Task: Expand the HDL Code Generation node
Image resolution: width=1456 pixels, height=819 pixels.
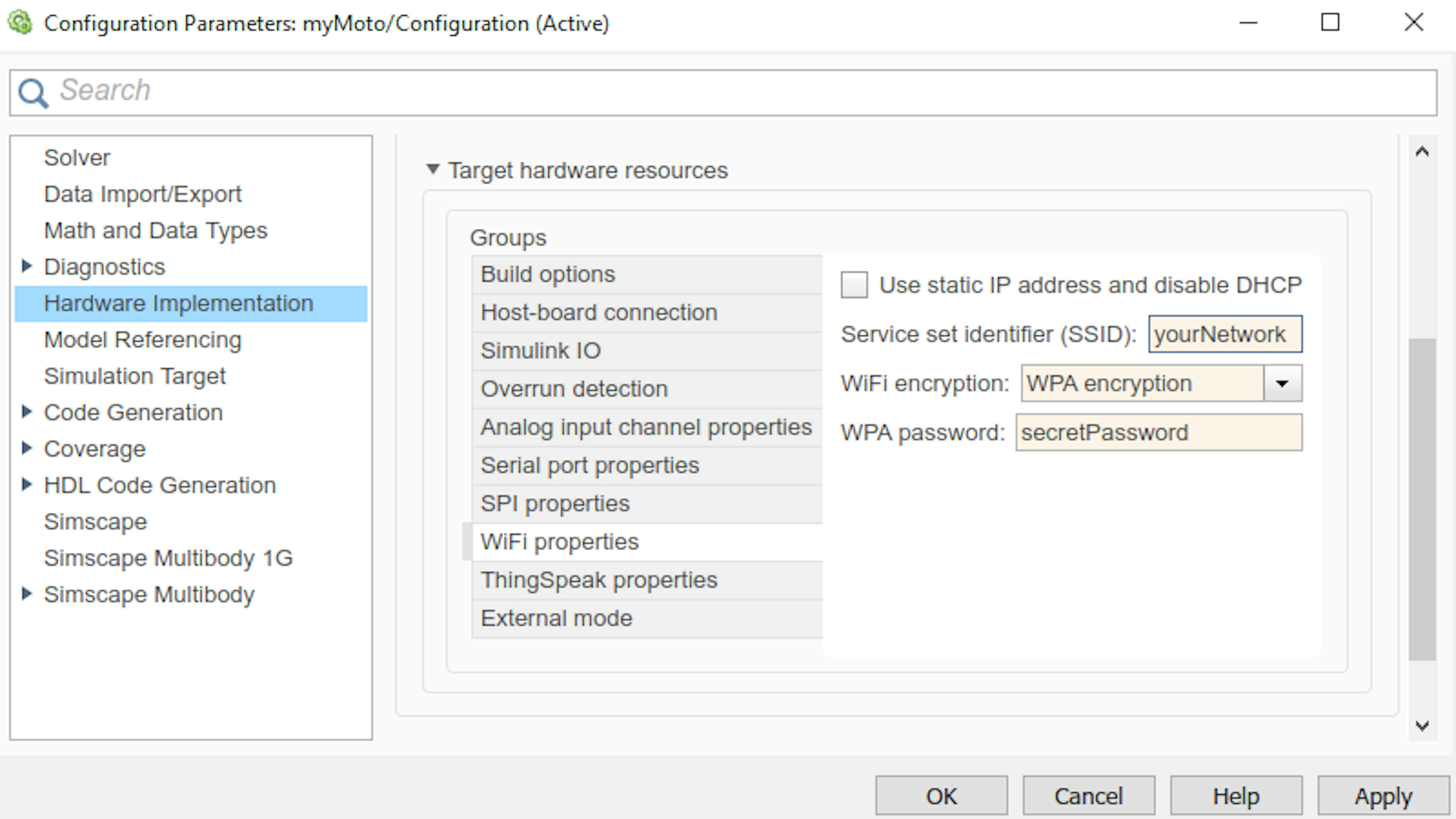Action: point(26,484)
